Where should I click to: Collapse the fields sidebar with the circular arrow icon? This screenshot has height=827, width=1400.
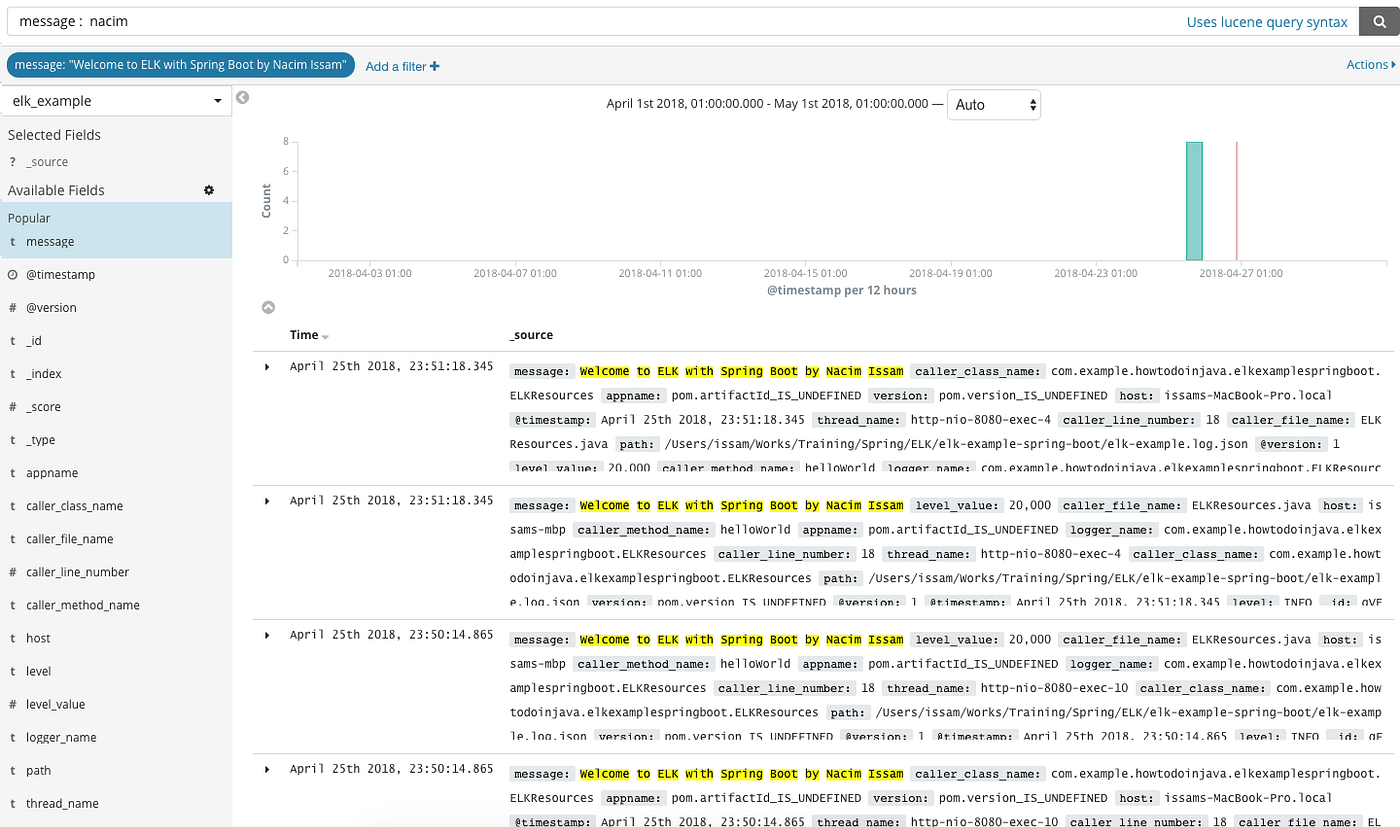point(242,98)
